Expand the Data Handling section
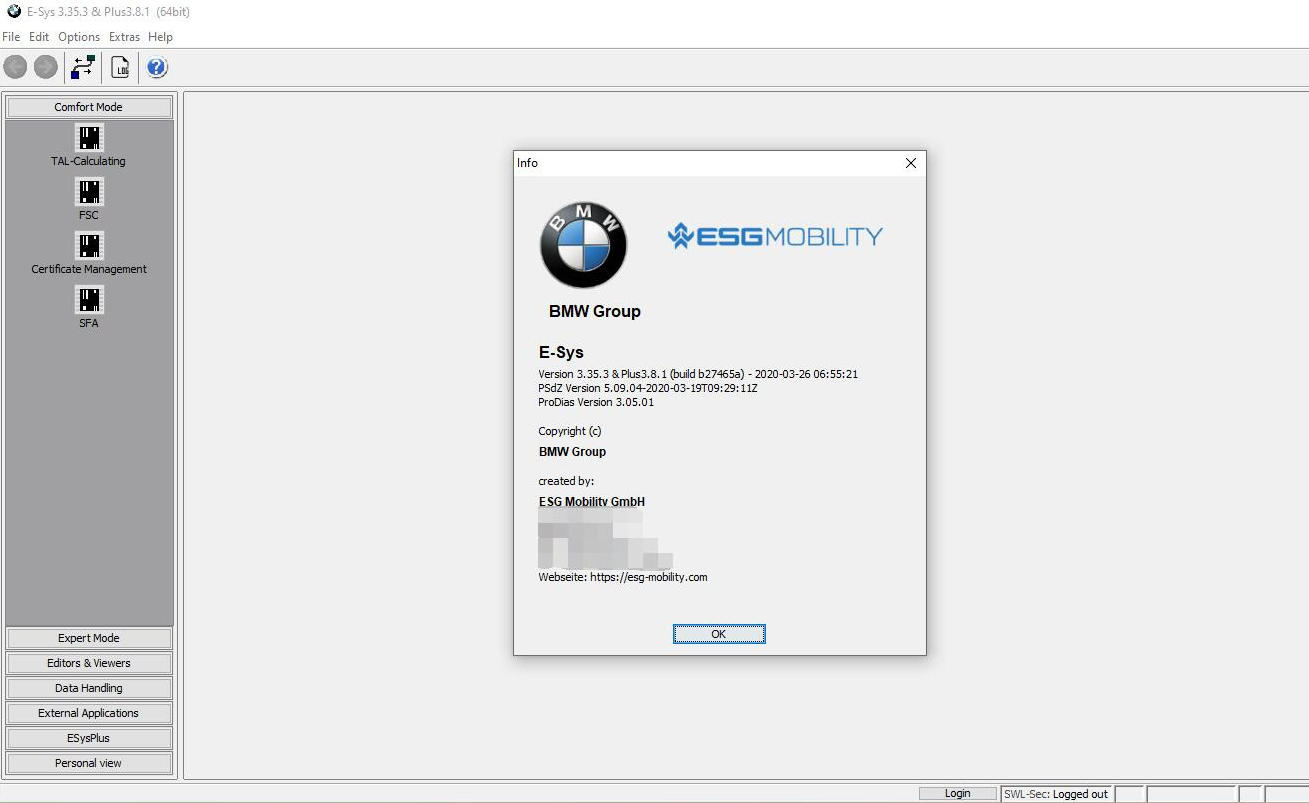Viewport: 1309px width, 803px height. [x=89, y=688]
